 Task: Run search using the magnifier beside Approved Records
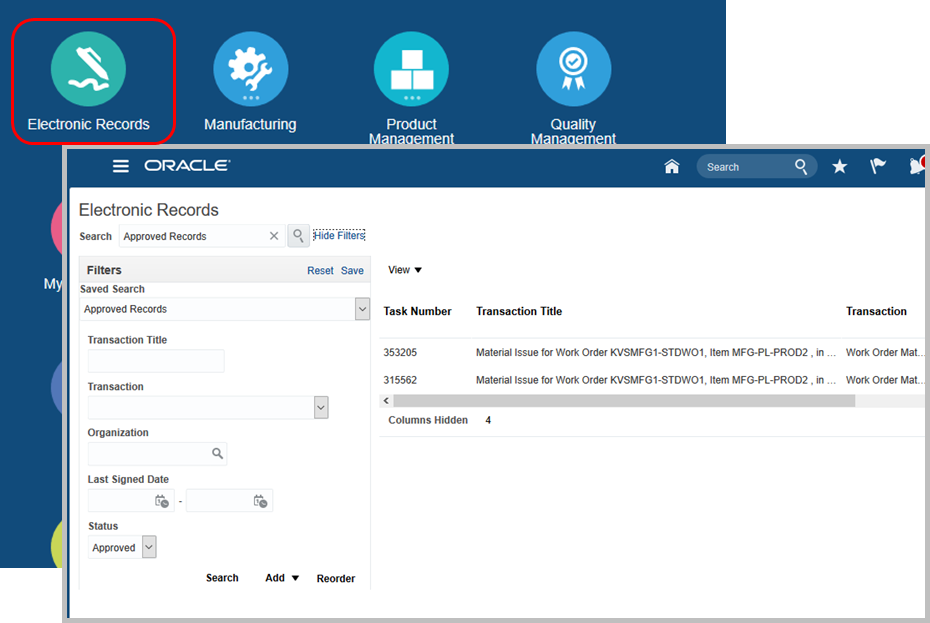[298, 236]
